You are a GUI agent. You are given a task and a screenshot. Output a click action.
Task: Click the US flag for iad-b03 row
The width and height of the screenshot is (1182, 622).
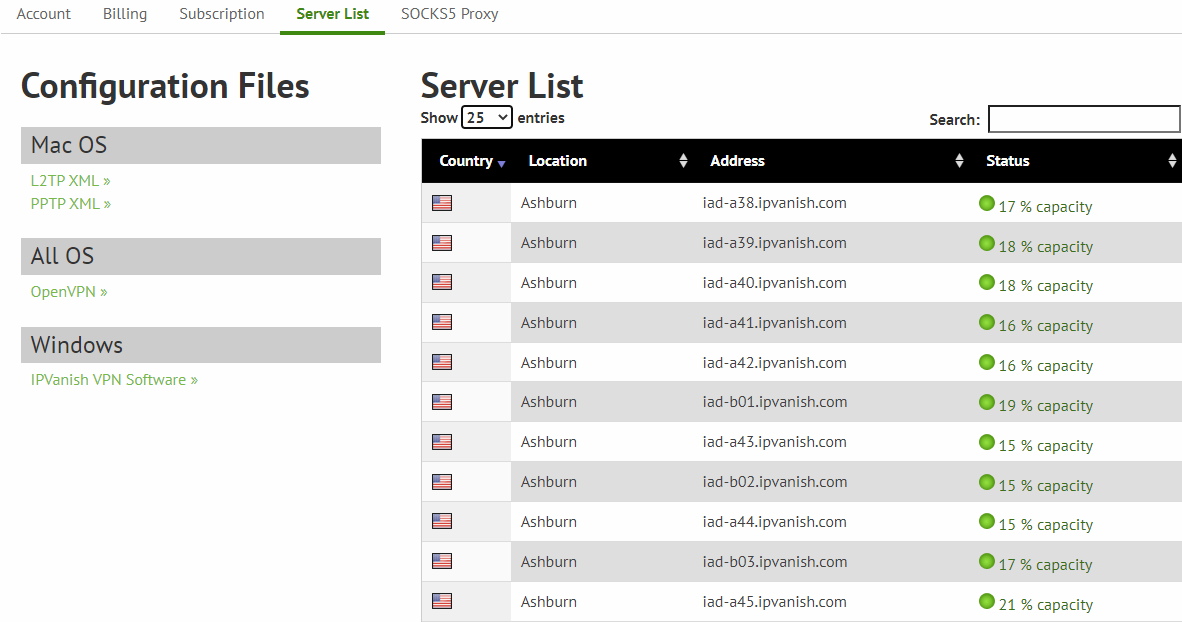coord(442,561)
